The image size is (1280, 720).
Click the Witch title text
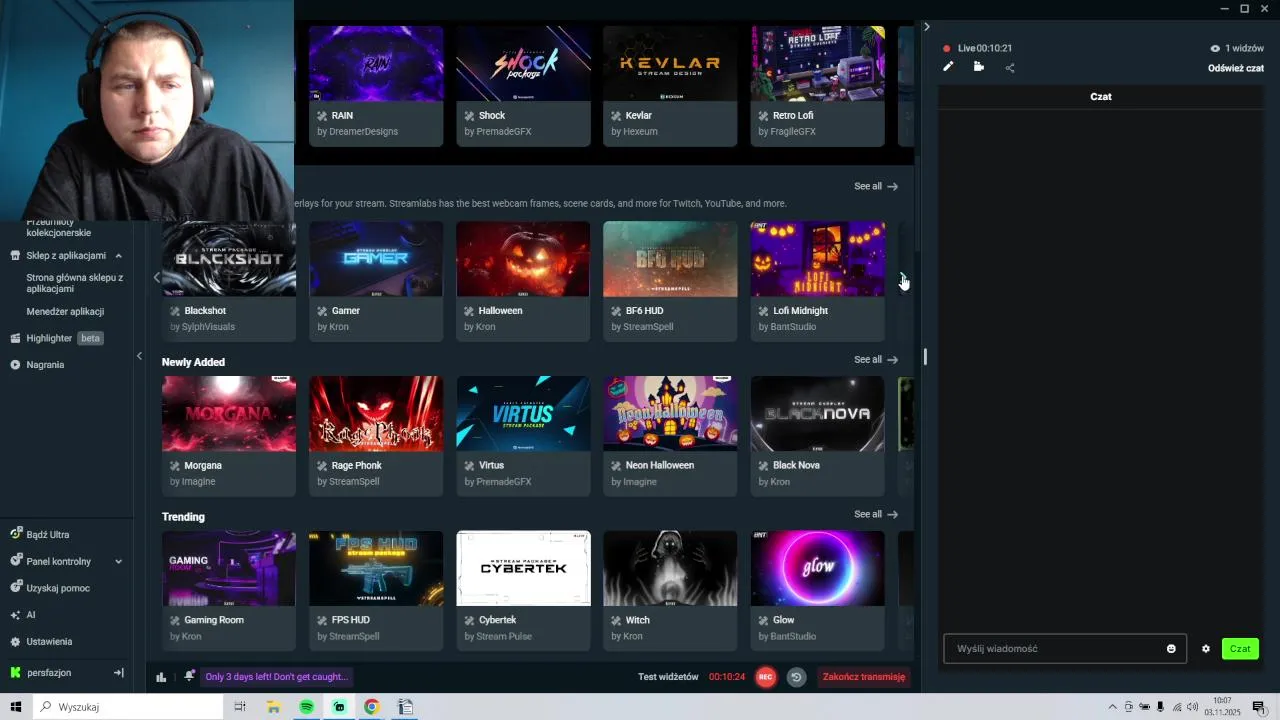637,621
